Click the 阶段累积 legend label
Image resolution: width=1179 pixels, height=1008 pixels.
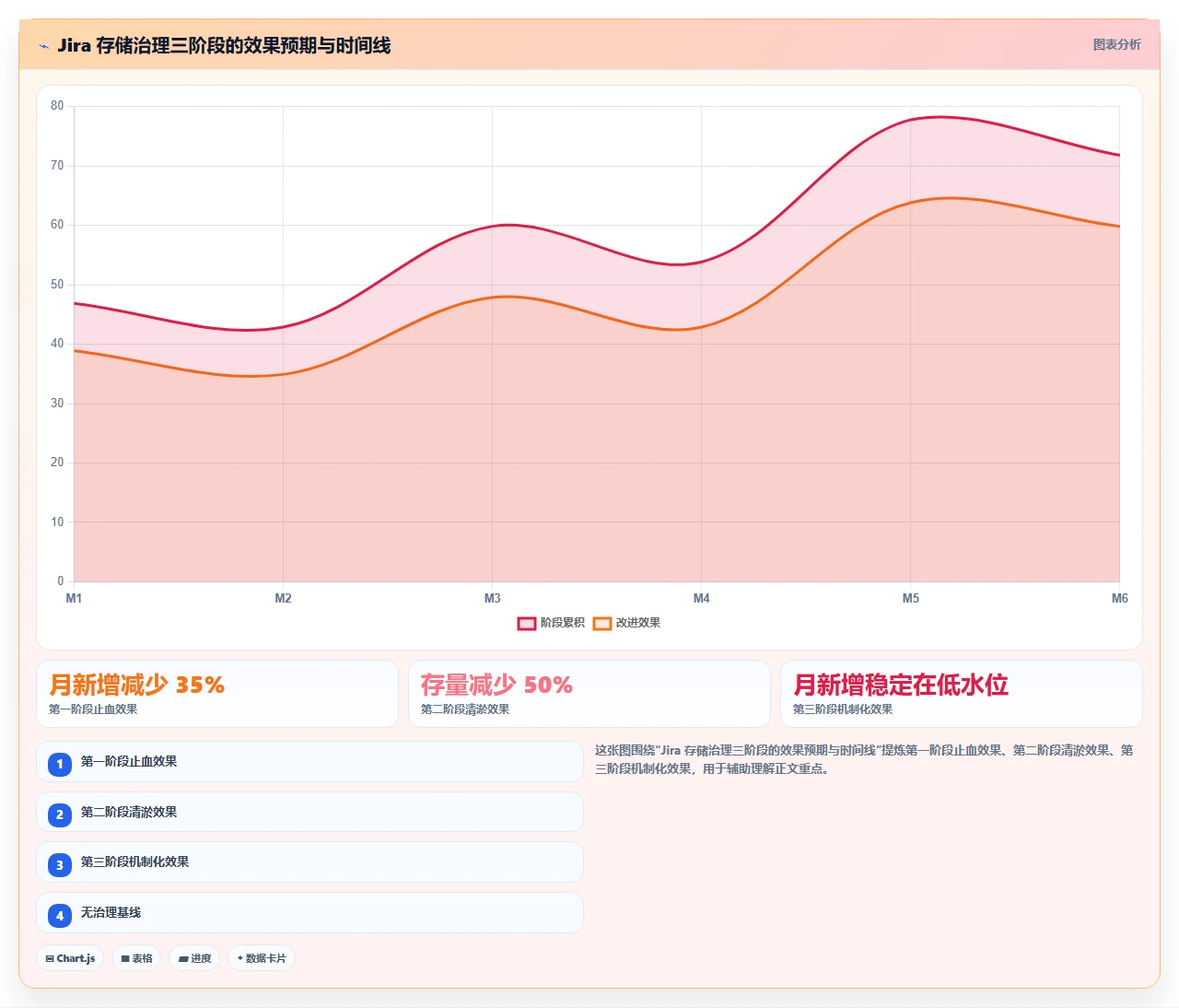point(562,623)
